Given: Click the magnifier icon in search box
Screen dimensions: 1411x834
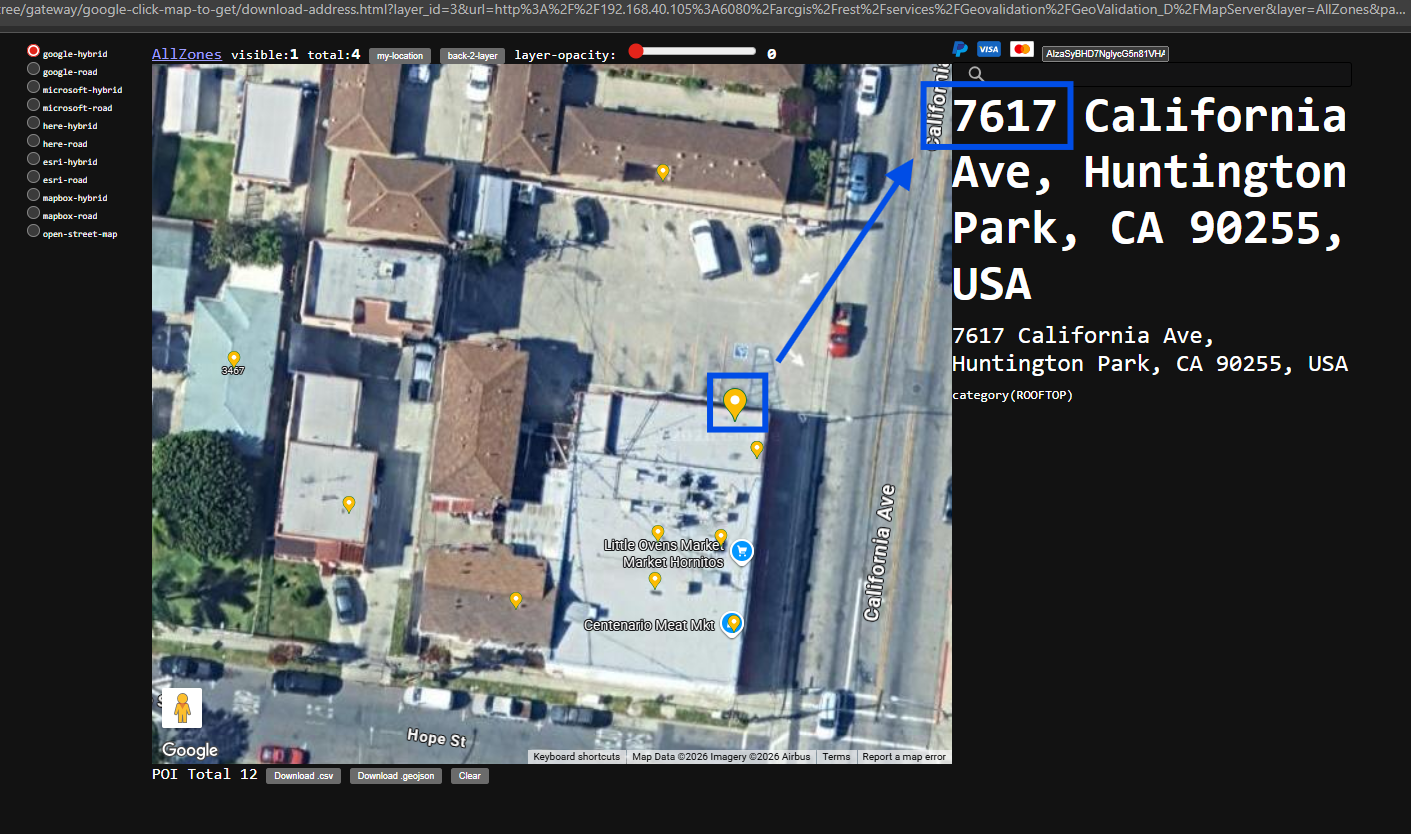Looking at the screenshot, I should (977, 74).
